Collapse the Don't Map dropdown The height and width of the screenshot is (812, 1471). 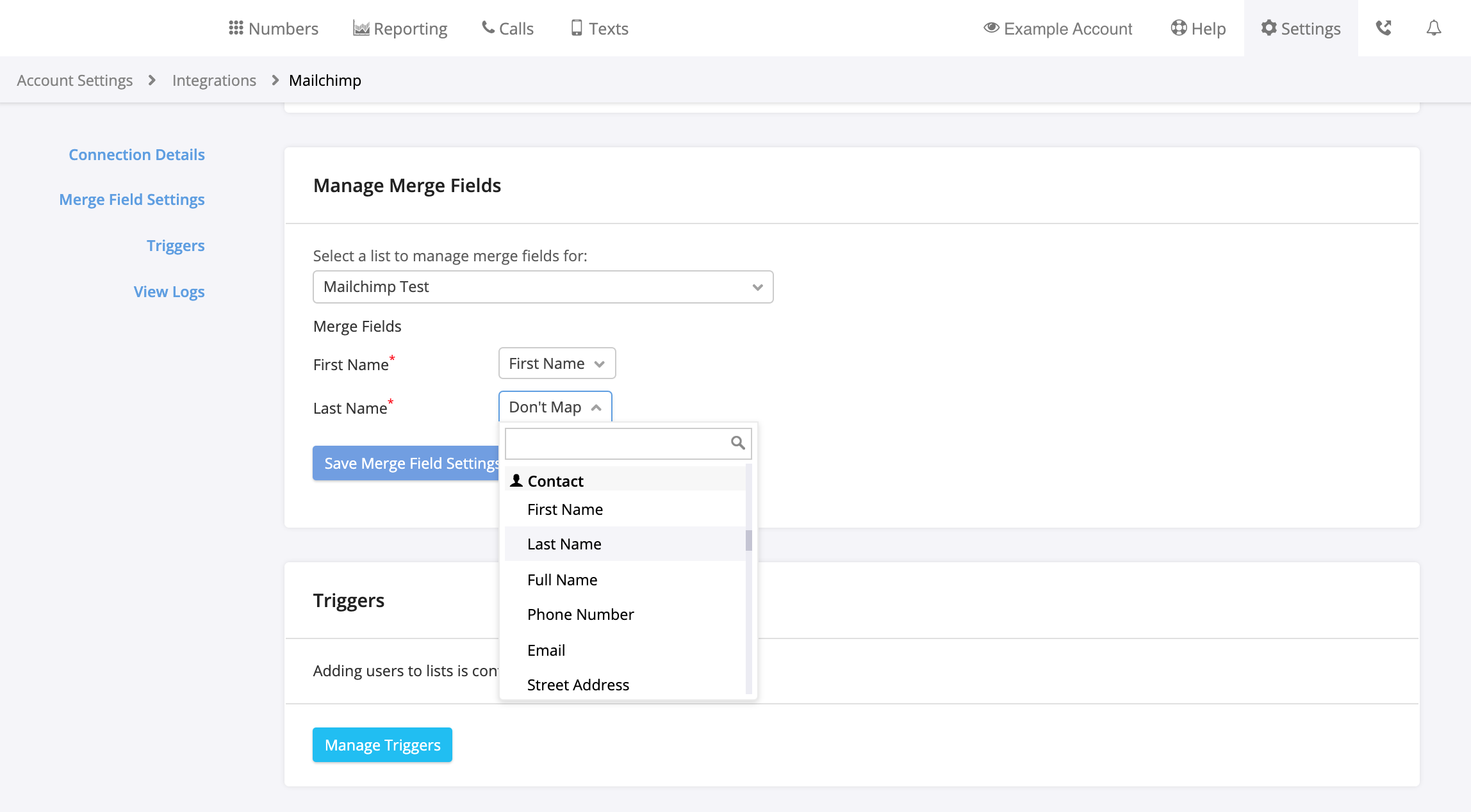click(555, 407)
